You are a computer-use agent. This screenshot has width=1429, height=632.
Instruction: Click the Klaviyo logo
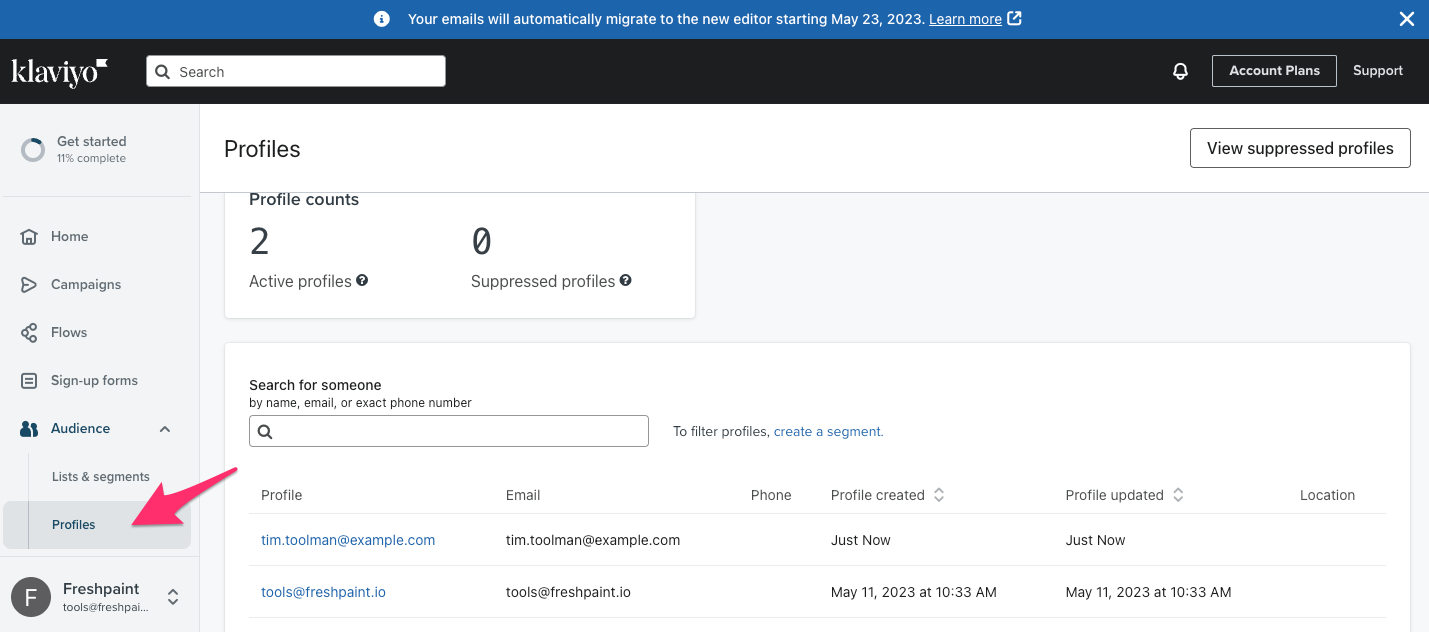(59, 71)
